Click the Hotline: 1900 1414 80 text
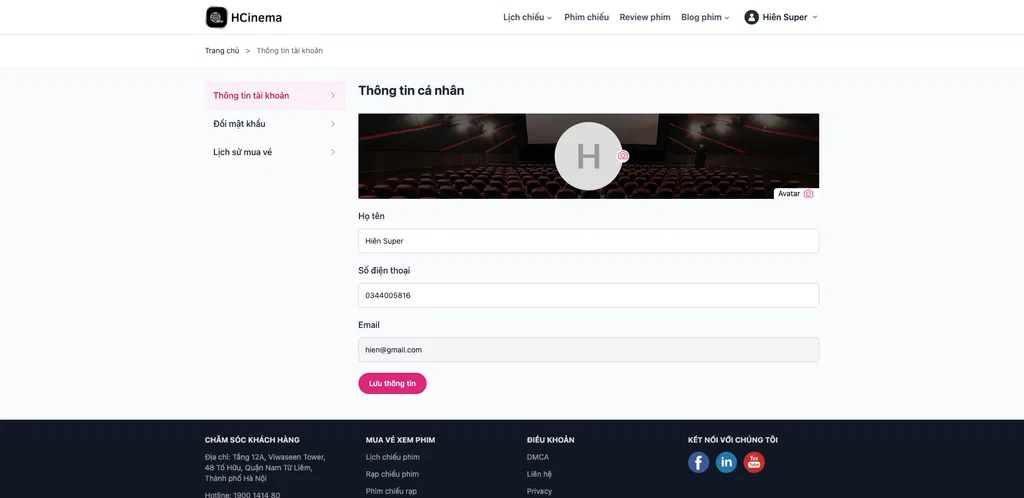 pyautogui.click(x=242, y=495)
